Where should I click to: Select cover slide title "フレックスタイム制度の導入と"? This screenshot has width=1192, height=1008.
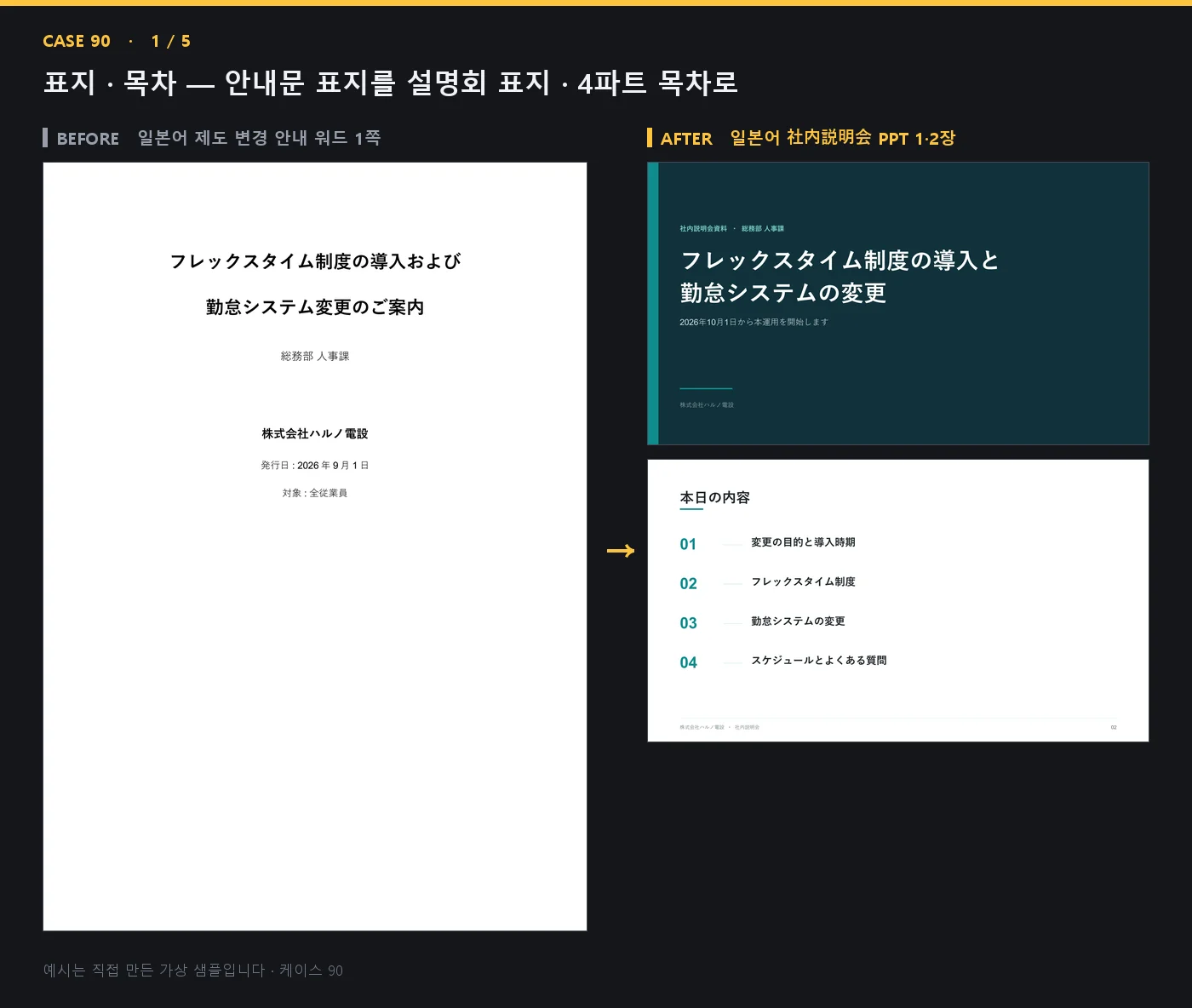point(840,261)
